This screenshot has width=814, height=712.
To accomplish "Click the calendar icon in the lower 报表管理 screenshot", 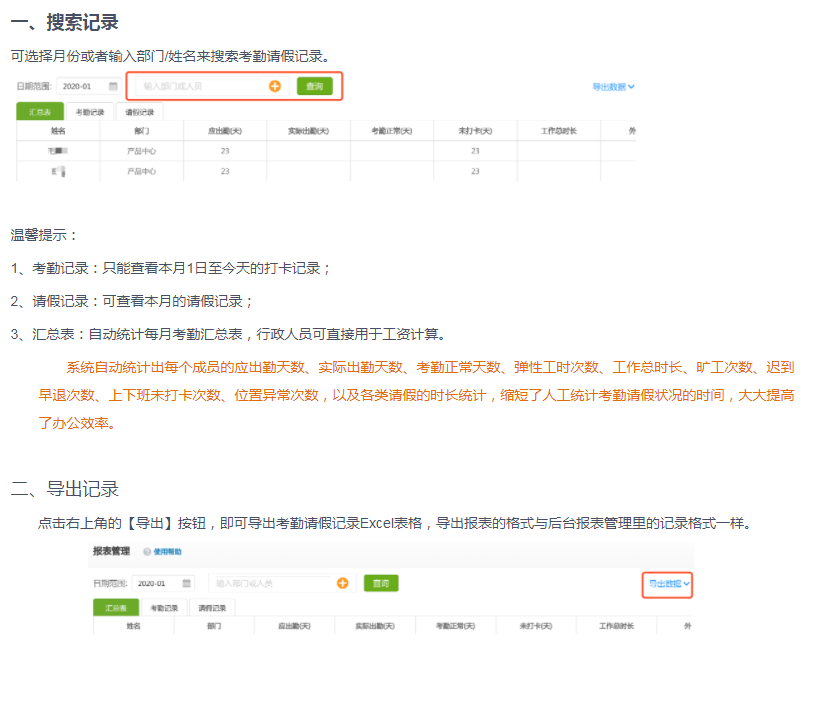I will pyautogui.click(x=187, y=583).
